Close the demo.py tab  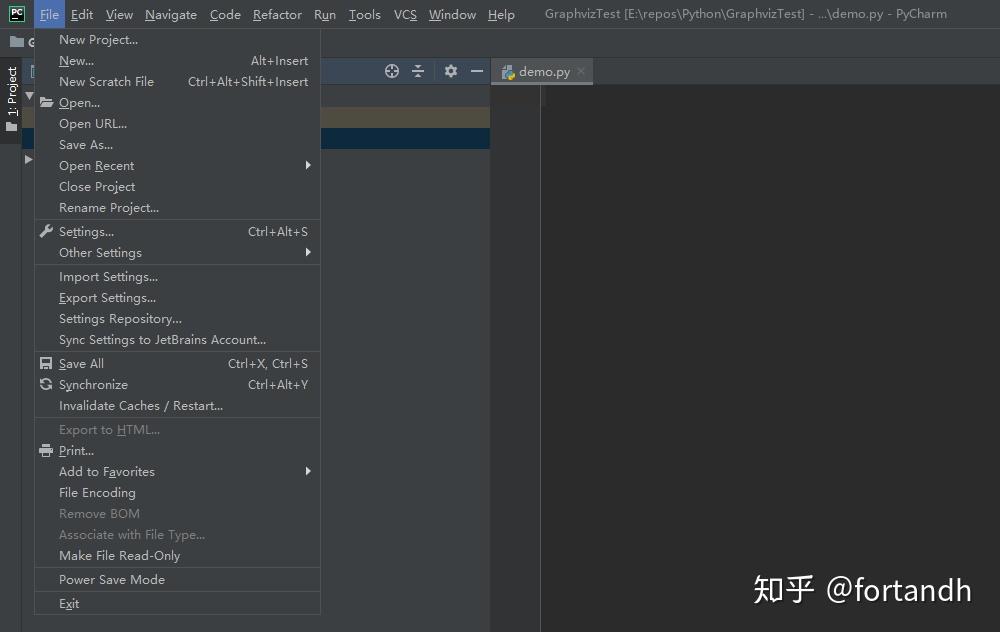[581, 71]
